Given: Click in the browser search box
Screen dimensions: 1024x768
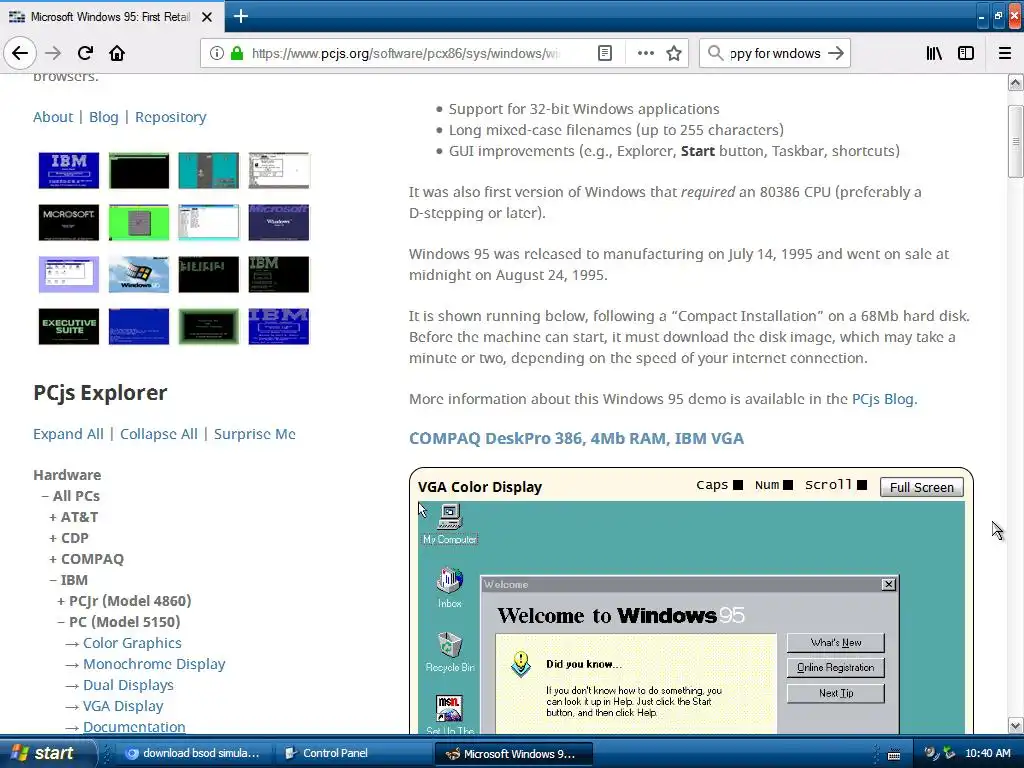Looking at the screenshot, I should (774, 53).
